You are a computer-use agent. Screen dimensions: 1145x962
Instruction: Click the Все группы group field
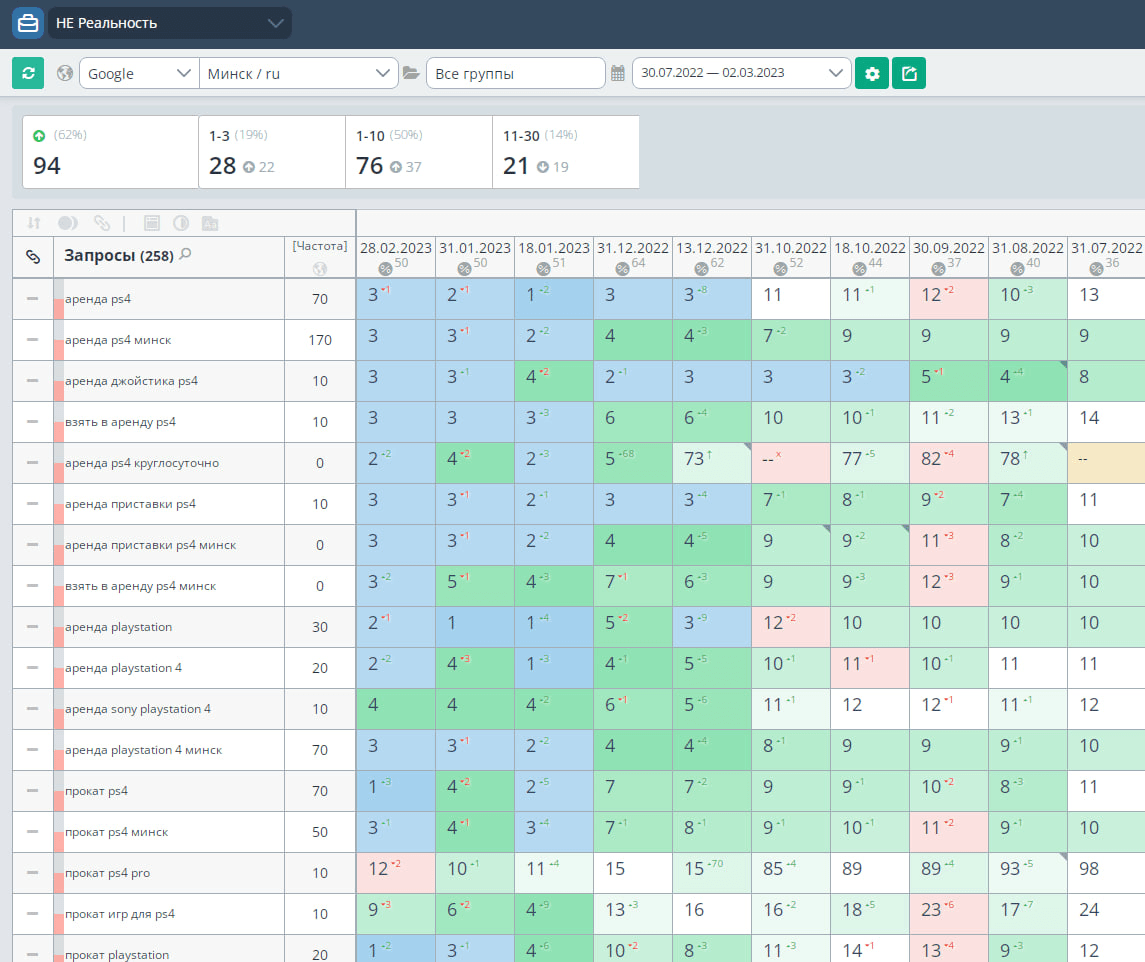pyautogui.click(x=515, y=73)
